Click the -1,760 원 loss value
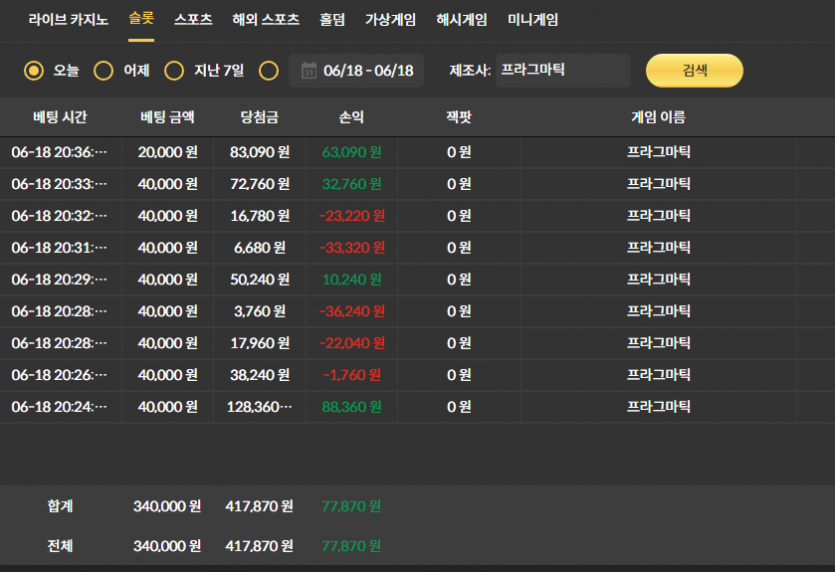Image resolution: width=835 pixels, height=572 pixels. coord(351,375)
